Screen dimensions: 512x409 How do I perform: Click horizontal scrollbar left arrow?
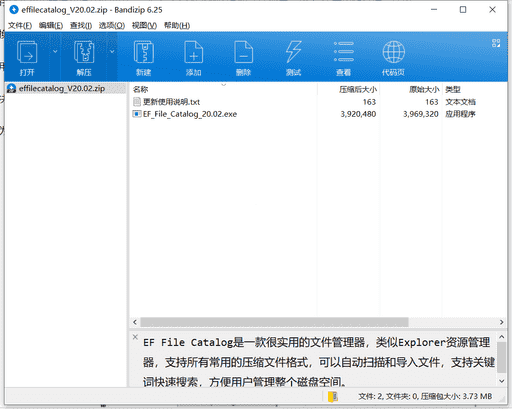pyautogui.click(x=135, y=322)
